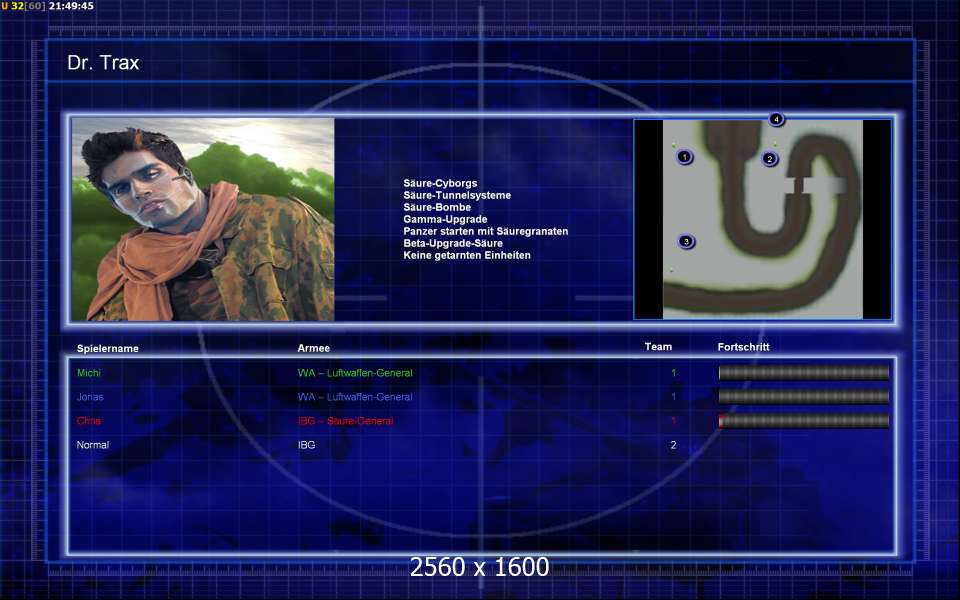Click start position marker 1 on the map

685,157
